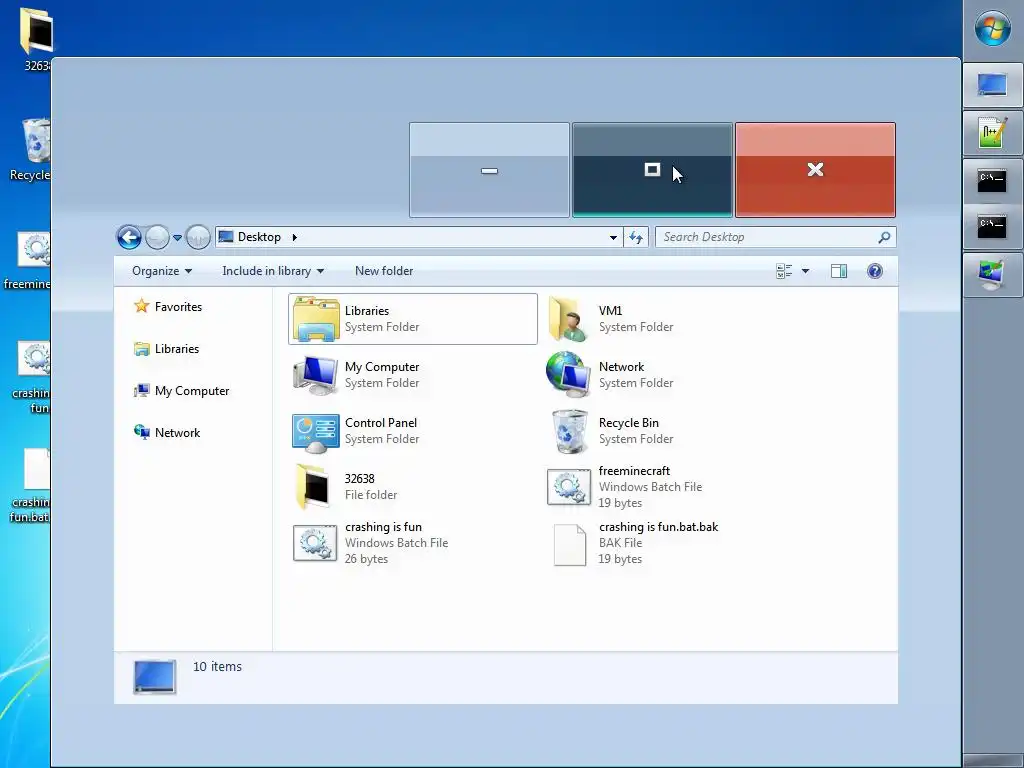Select crashing is fun batch file
This screenshot has width=1024, height=768.
tap(370, 543)
